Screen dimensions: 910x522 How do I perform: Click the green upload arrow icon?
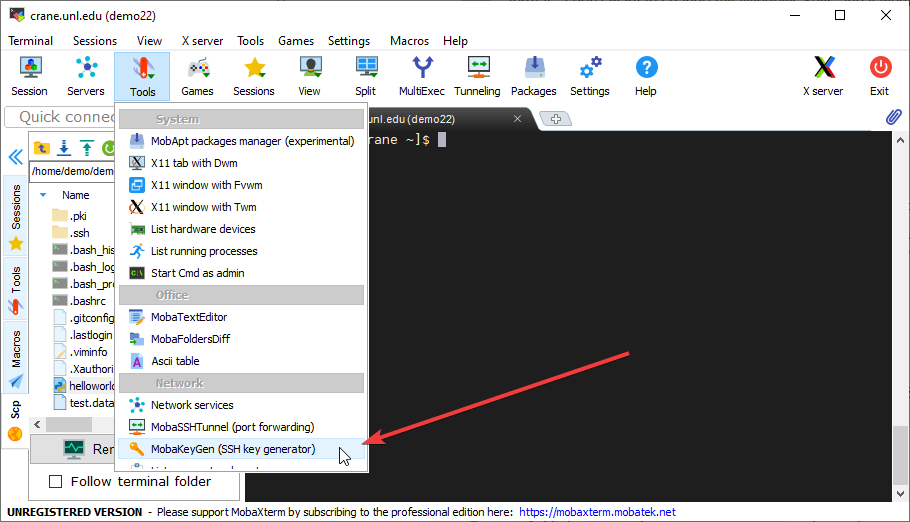click(x=86, y=148)
